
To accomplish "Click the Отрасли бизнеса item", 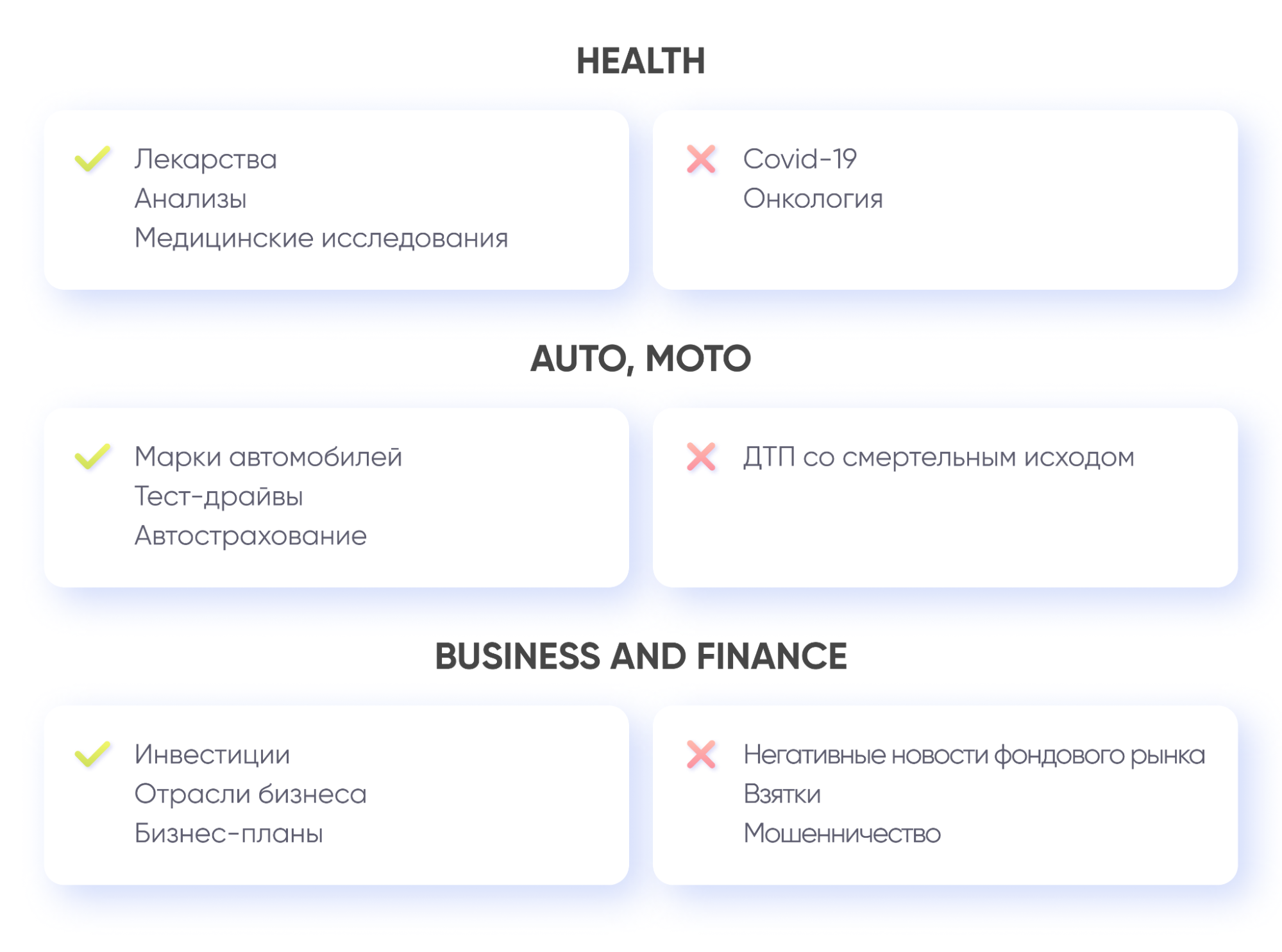I will [250, 794].
